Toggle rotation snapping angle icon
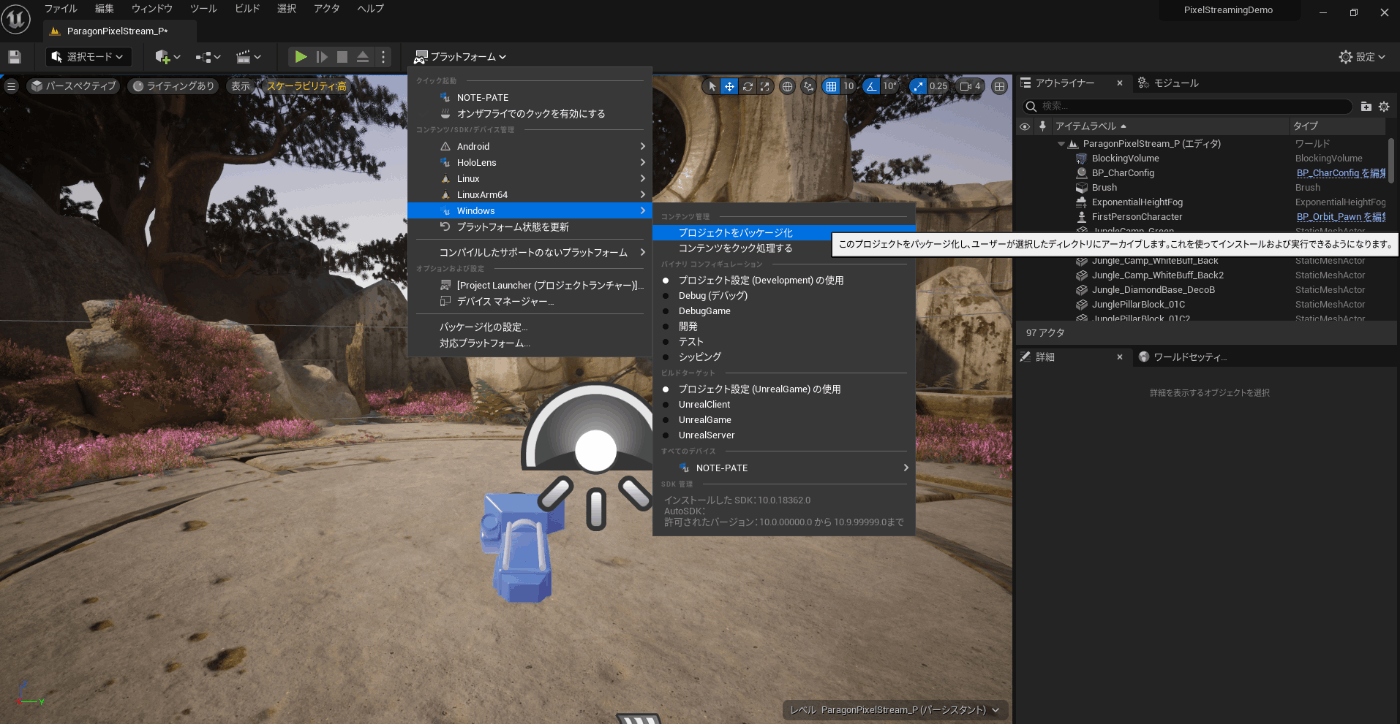 [x=871, y=86]
